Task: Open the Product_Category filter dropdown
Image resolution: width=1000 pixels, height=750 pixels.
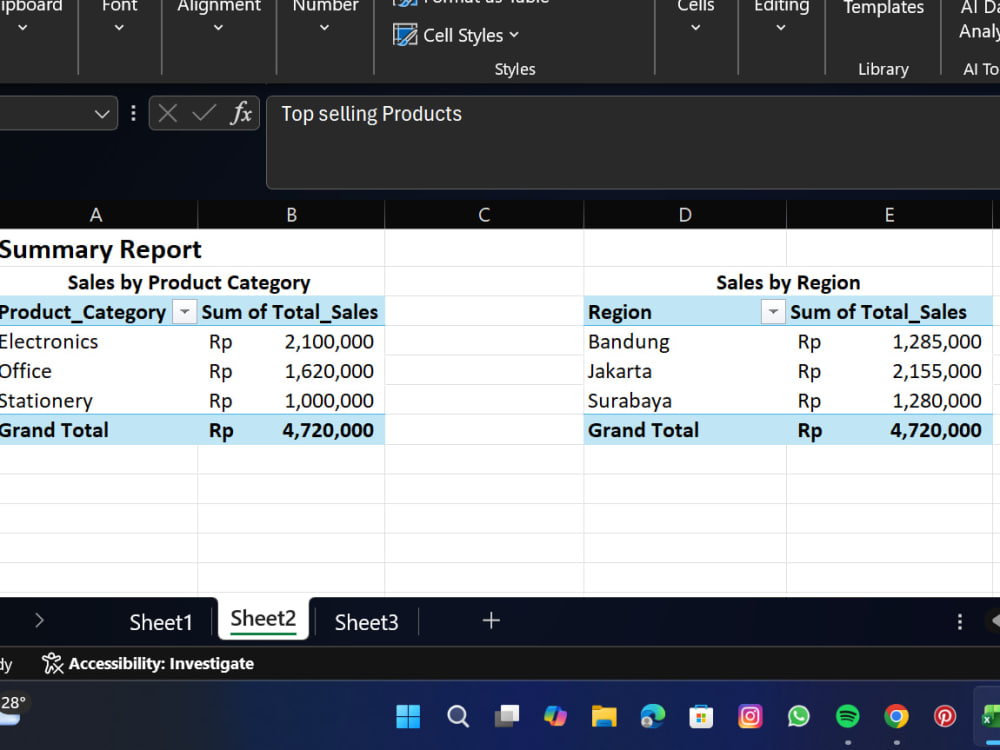Action: tap(184, 312)
